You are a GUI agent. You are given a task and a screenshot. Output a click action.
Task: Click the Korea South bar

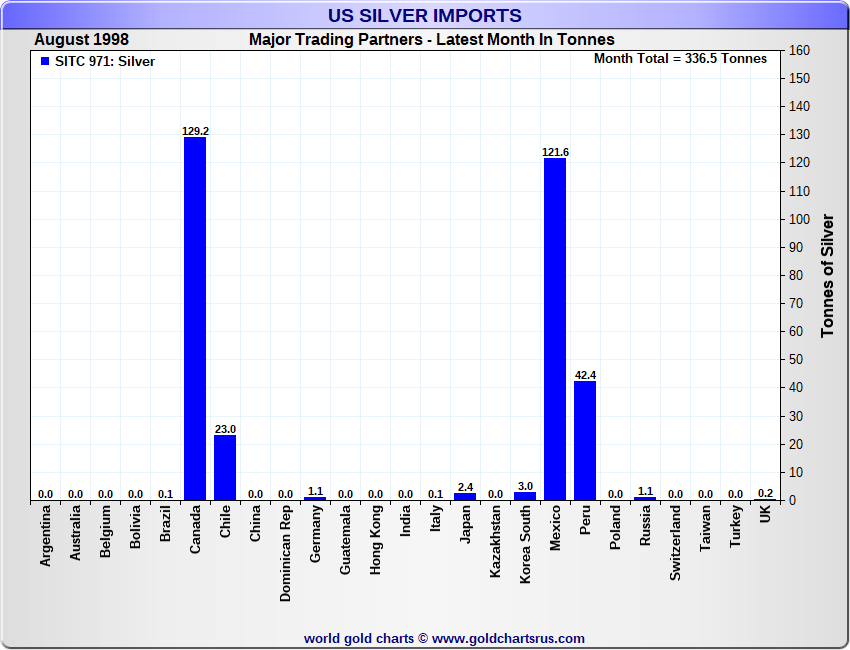(525, 495)
